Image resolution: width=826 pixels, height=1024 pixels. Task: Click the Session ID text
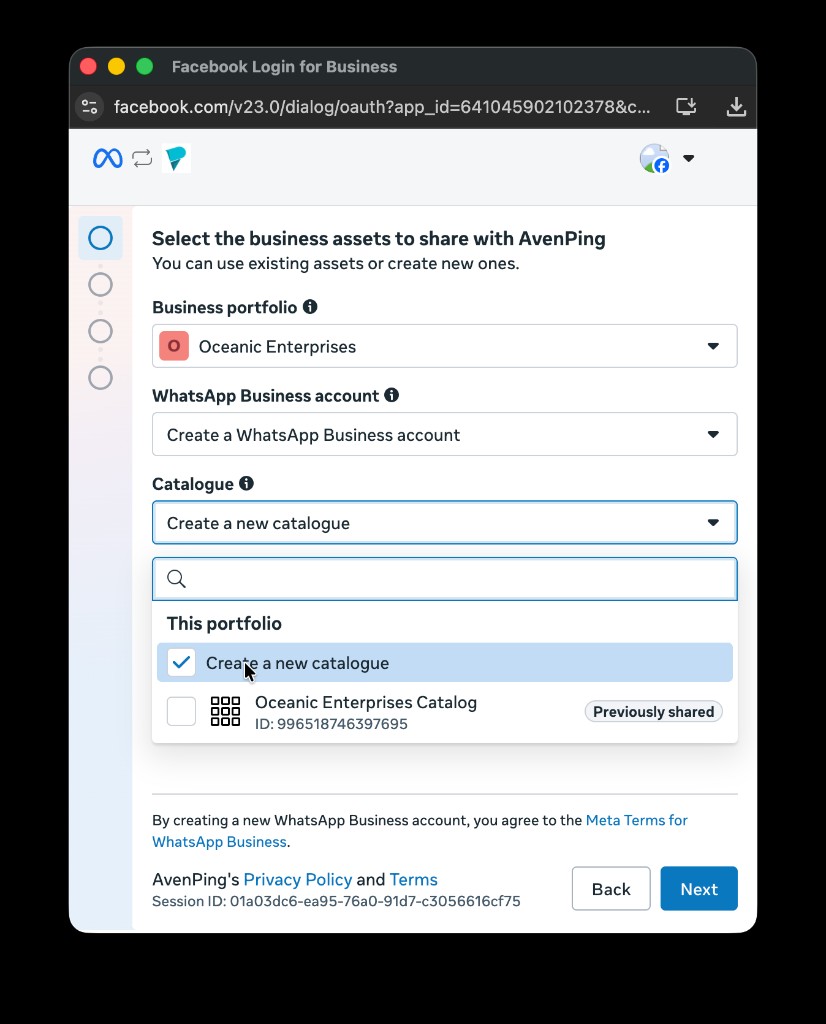[336, 901]
